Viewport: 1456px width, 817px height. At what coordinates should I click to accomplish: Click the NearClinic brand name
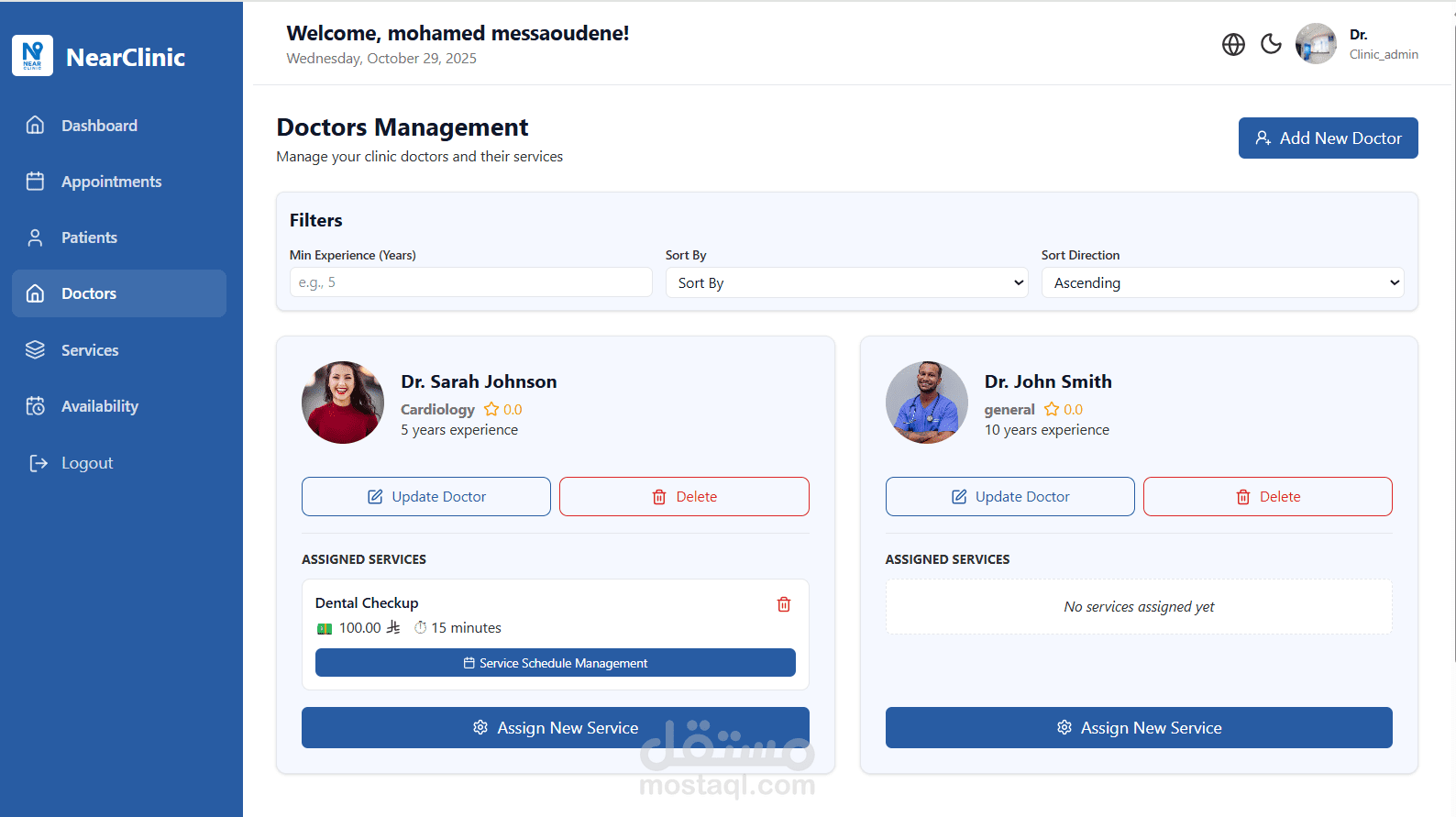point(126,57)
